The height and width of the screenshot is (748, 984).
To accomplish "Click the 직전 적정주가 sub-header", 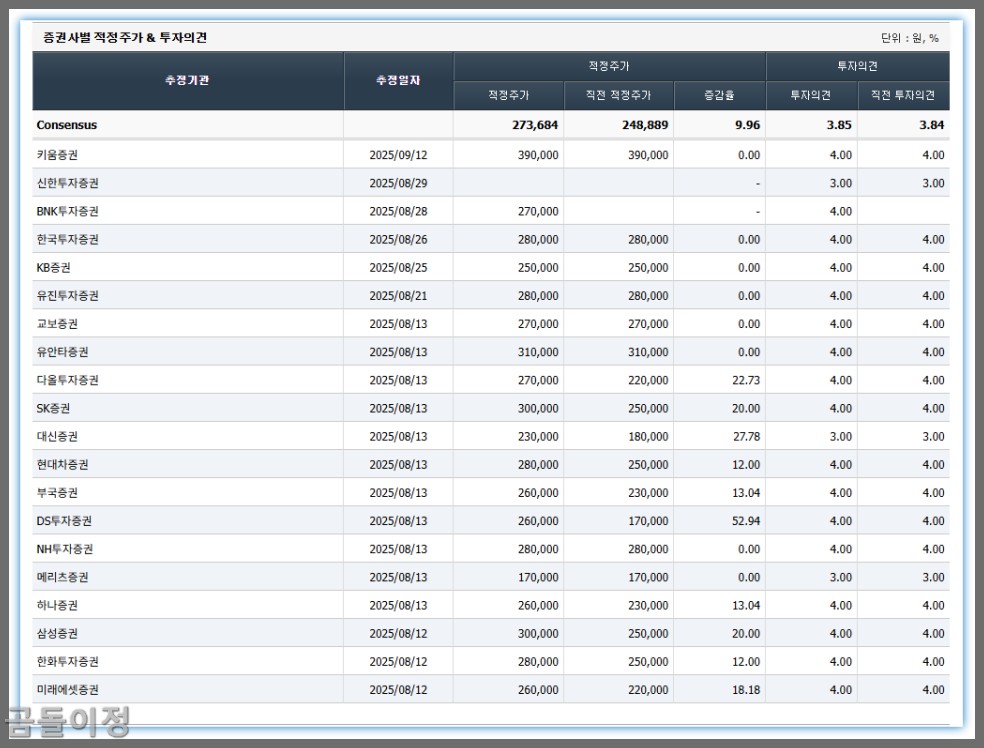I will (x=618, y=95).
